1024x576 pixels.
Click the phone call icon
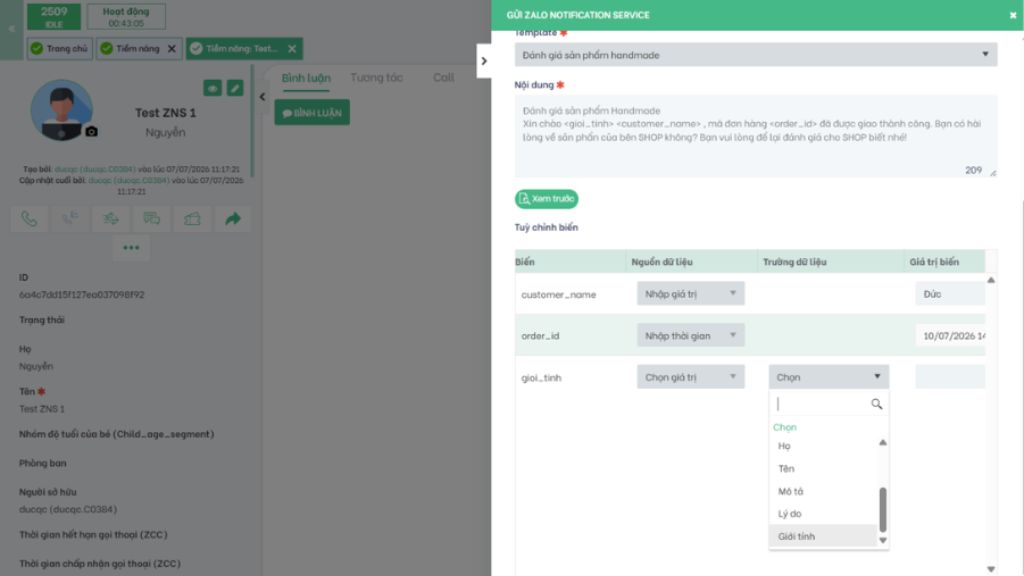[x=29, y=219]
